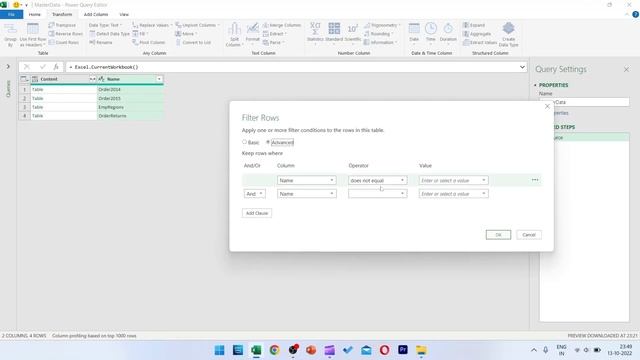
Task: Click the Order2014 cell
Action: [130, 90]
